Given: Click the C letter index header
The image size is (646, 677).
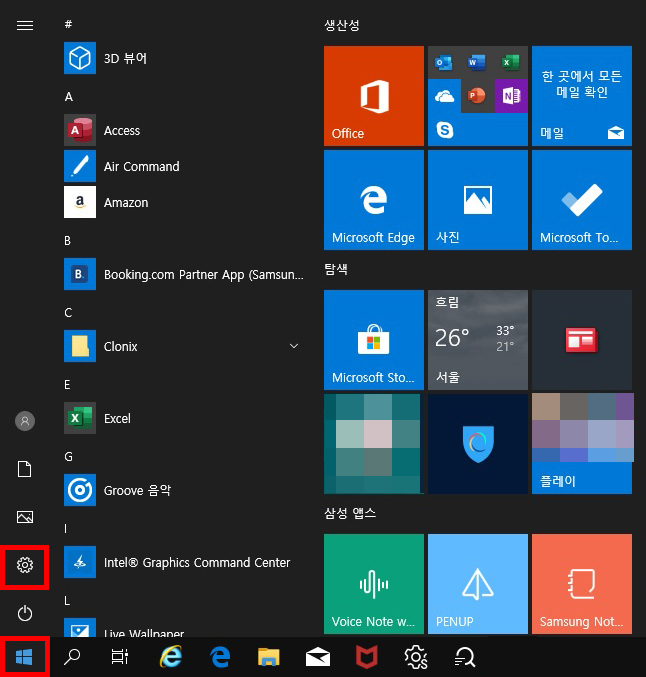Looking at the screenshot, I should pyautogui.click(x=68, y=313).
